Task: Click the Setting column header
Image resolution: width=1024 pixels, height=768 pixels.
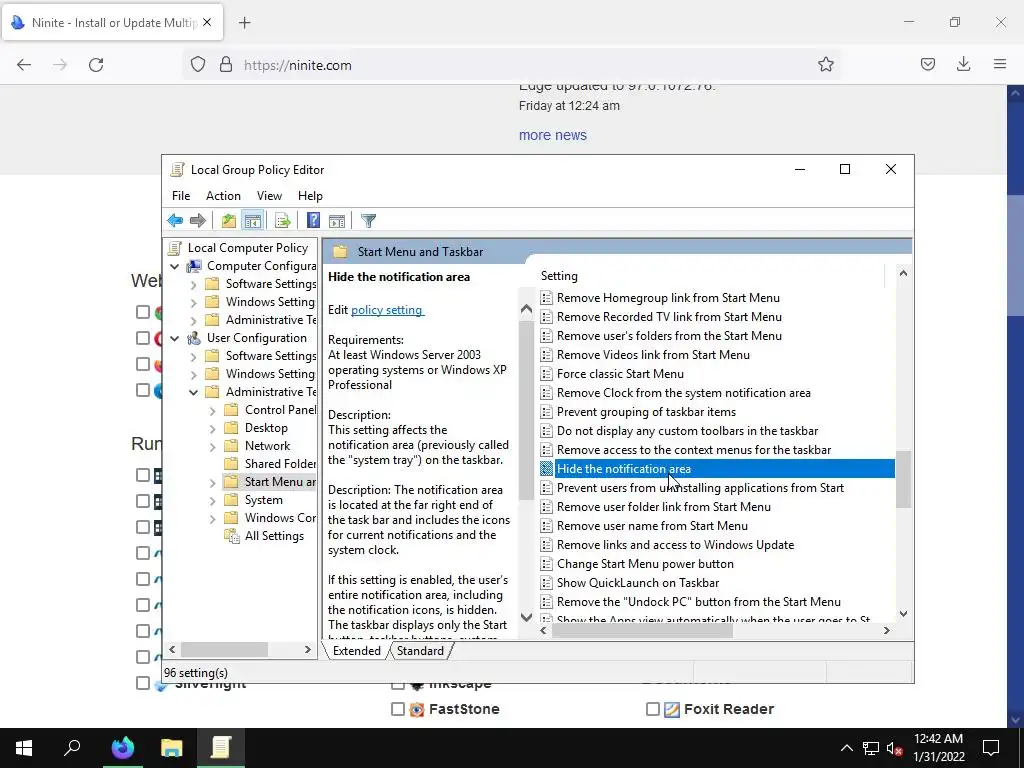Action: click(711, 276)
